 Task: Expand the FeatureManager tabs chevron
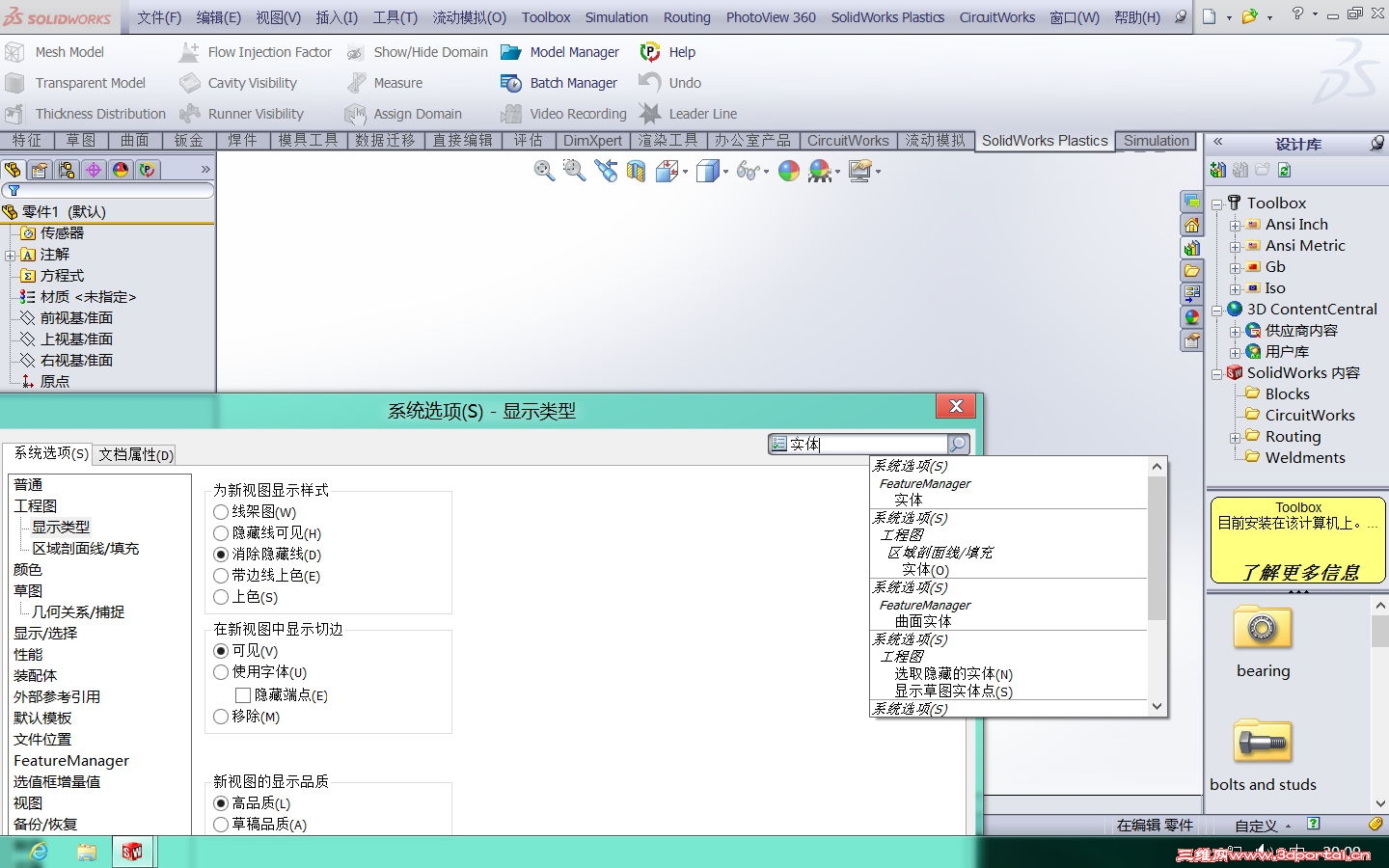point(204,170)
